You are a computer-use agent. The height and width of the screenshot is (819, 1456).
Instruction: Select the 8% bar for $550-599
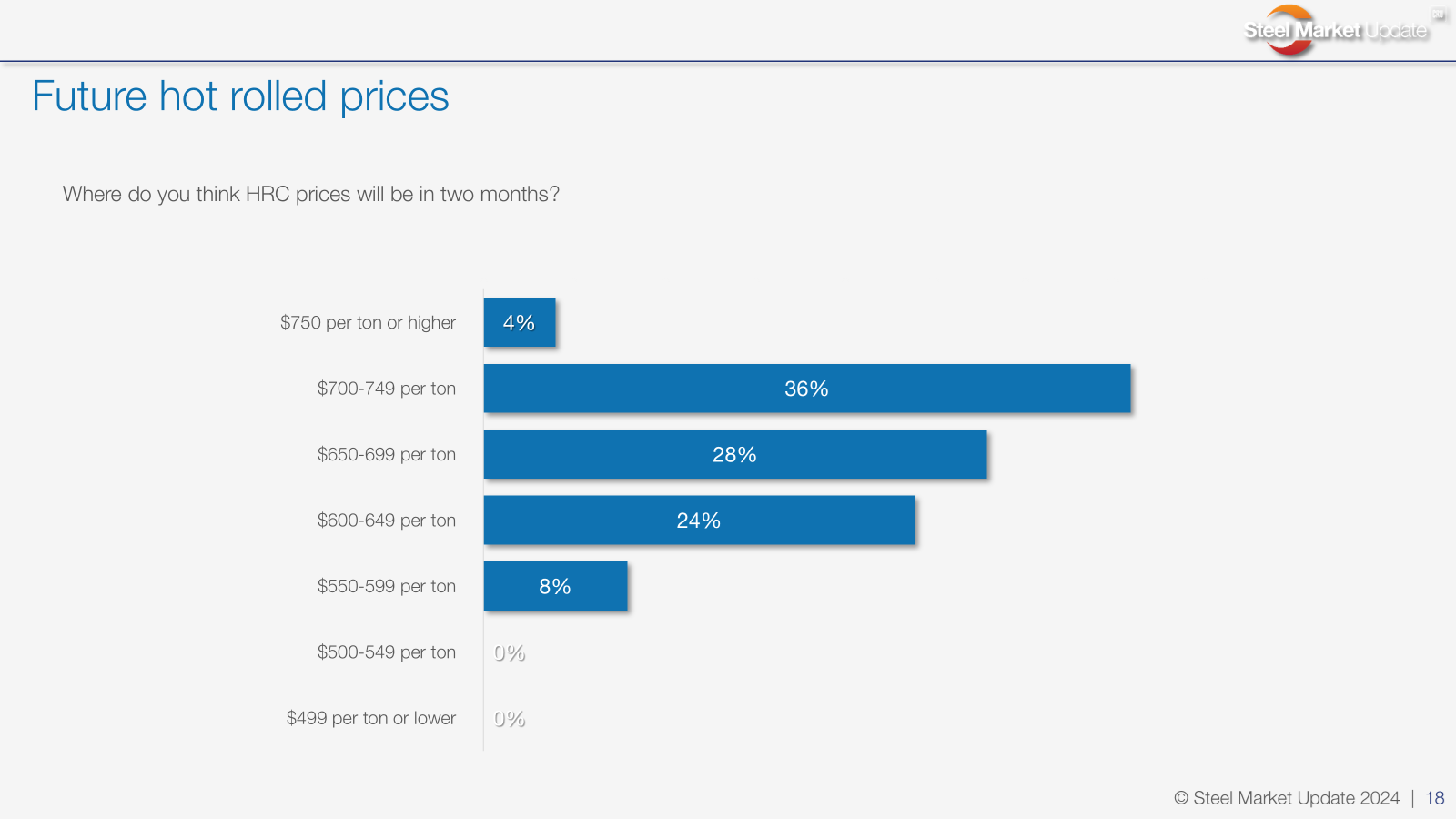click(555, 587)
